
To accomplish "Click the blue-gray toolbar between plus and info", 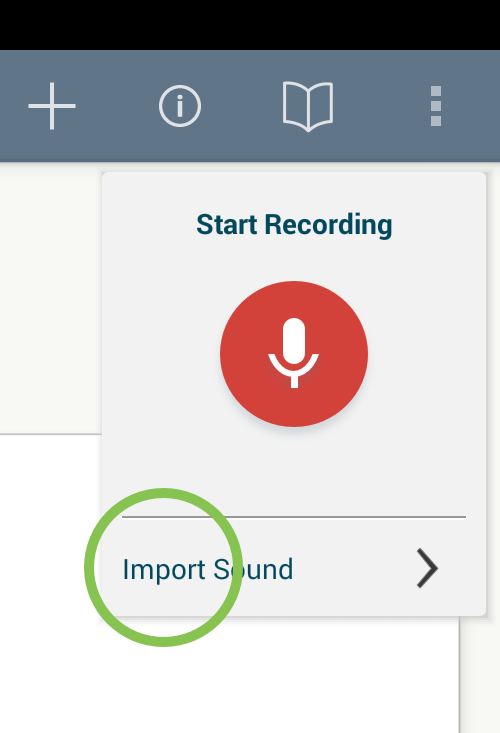I will tap(117, 106).
